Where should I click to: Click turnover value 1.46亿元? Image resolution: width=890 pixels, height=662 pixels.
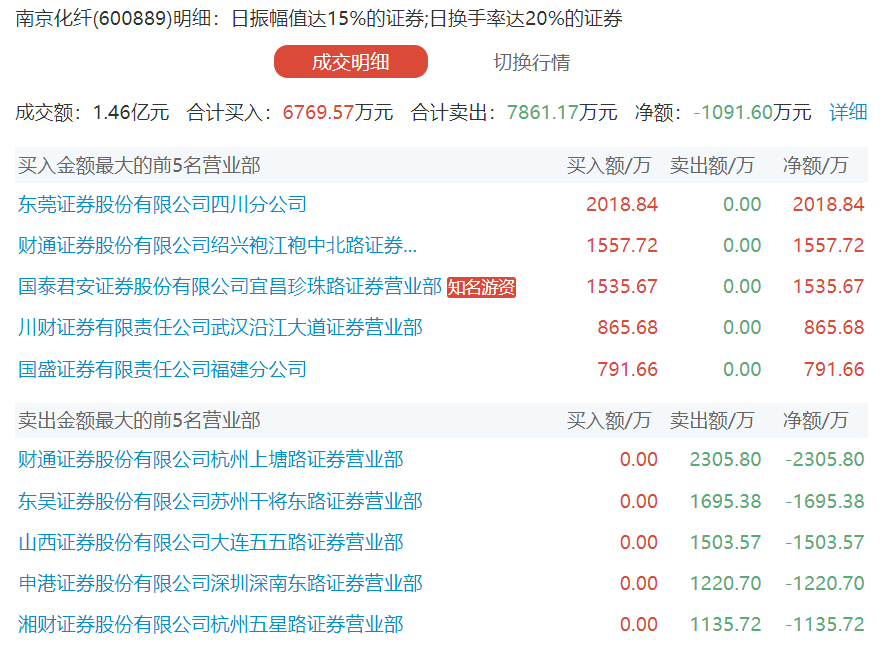tap(131, 112)
